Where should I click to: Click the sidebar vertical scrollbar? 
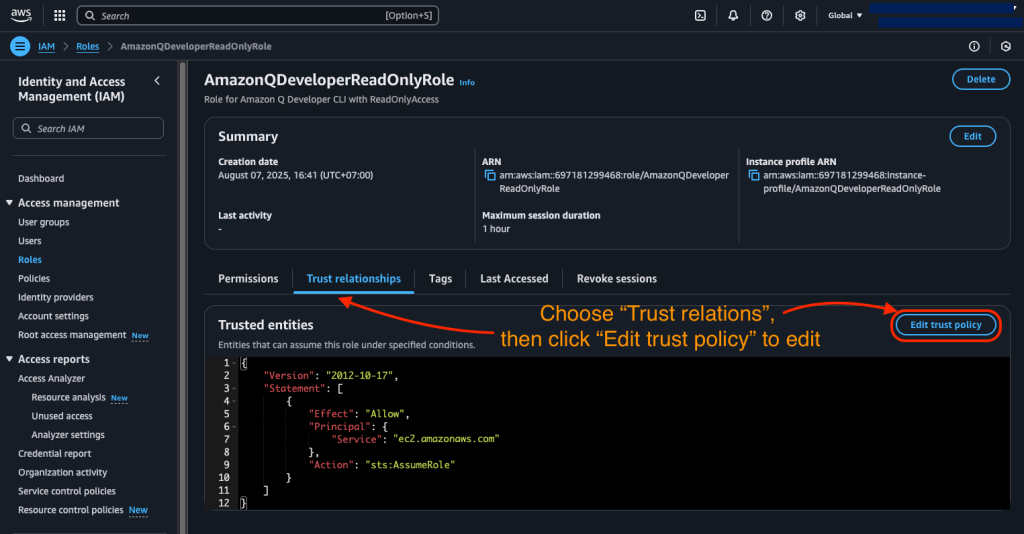[x=183, y=297]
